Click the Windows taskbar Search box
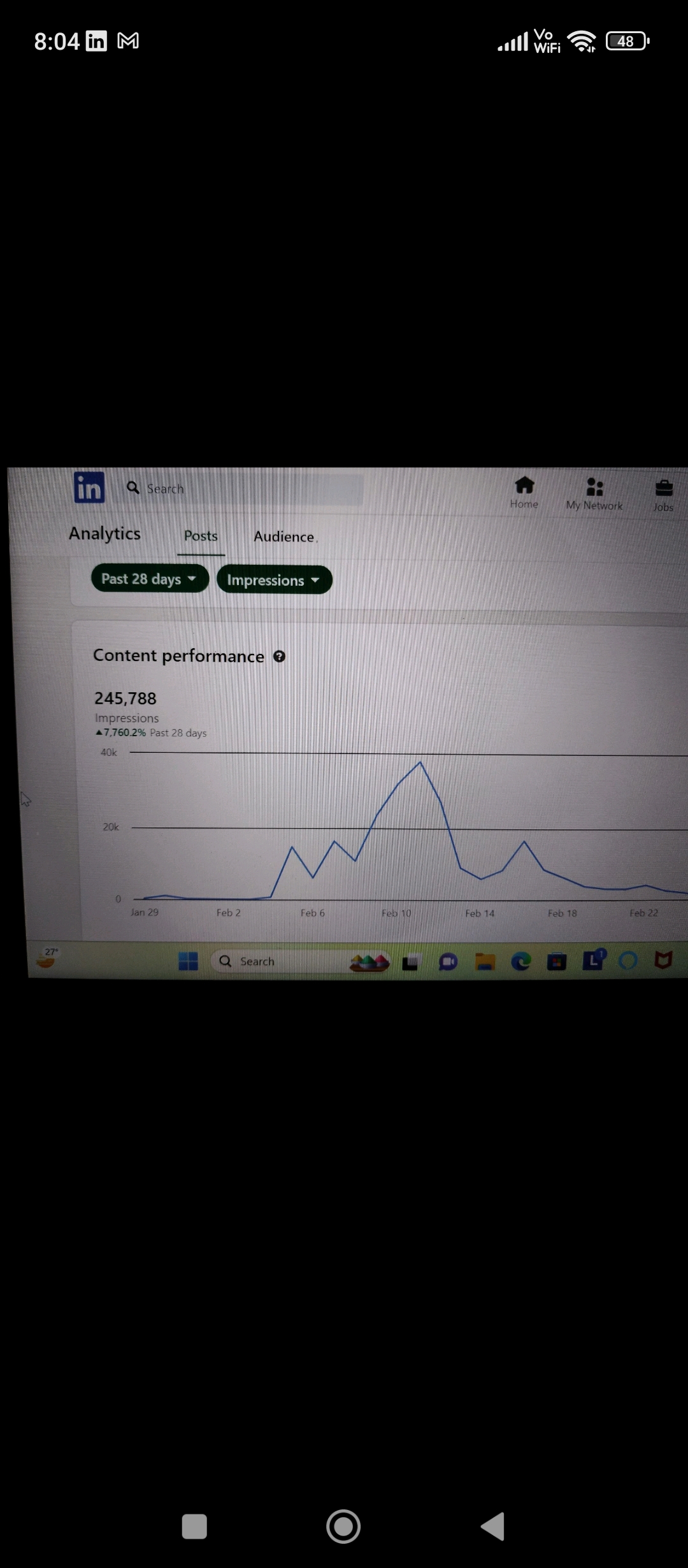This screenshot has width=688, height=1568. (x=279, y=961)
